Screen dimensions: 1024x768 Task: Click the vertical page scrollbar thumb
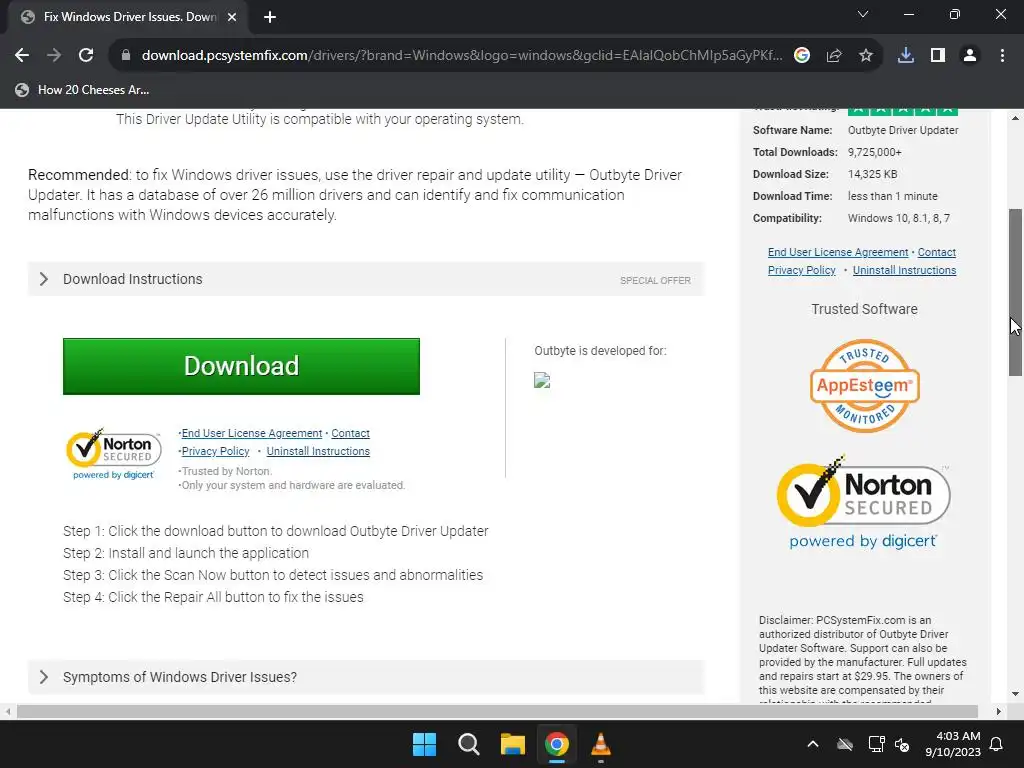[1015, 292]
